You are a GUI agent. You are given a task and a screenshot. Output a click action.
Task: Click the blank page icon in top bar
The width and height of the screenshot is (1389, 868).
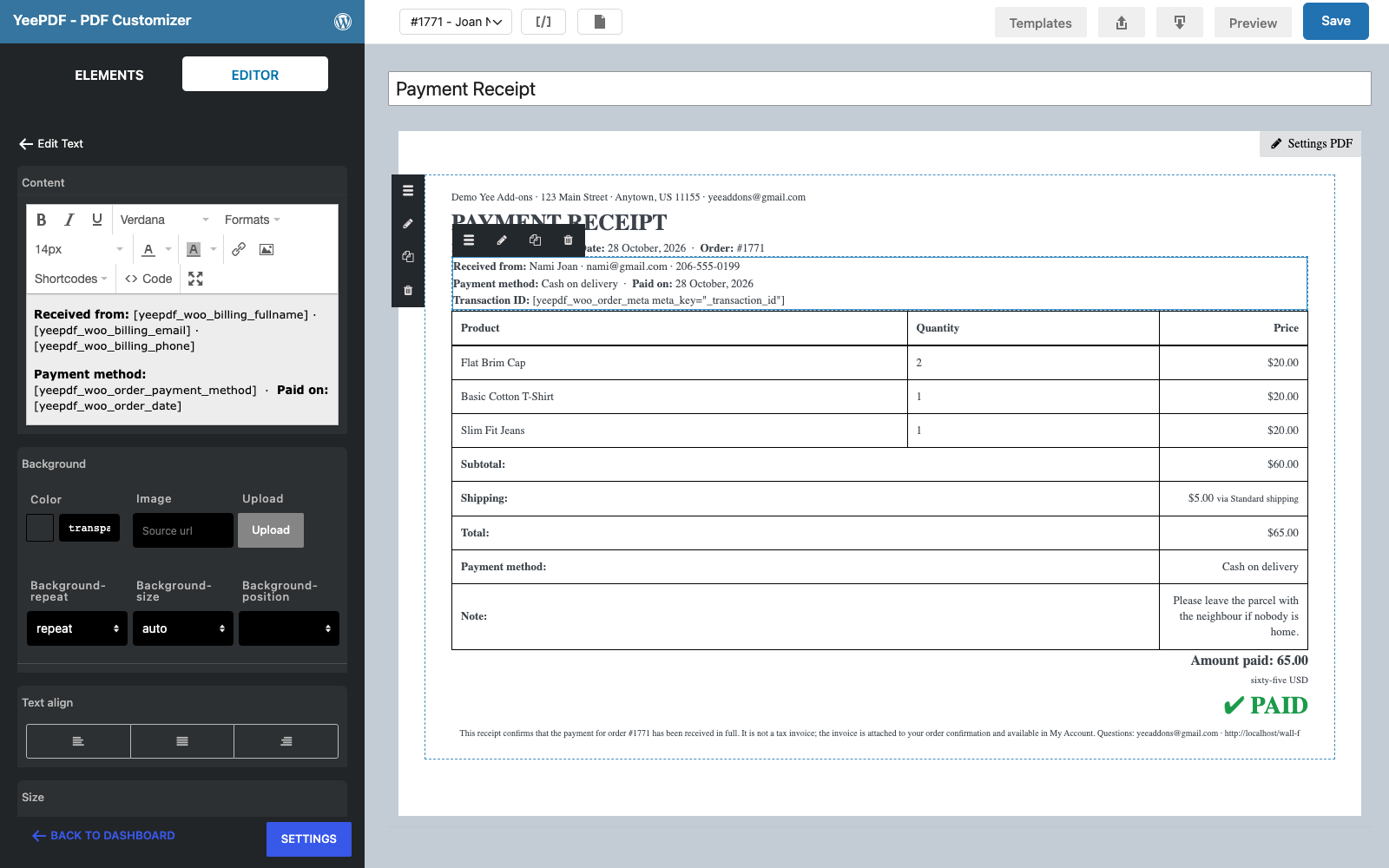599,22
